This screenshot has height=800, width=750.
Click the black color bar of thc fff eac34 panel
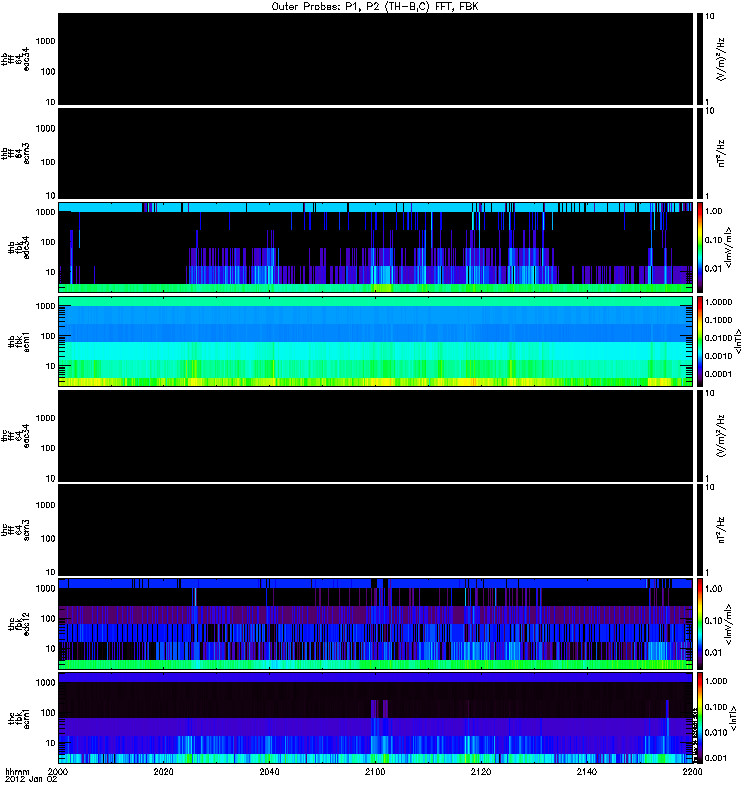coord(700,436)
